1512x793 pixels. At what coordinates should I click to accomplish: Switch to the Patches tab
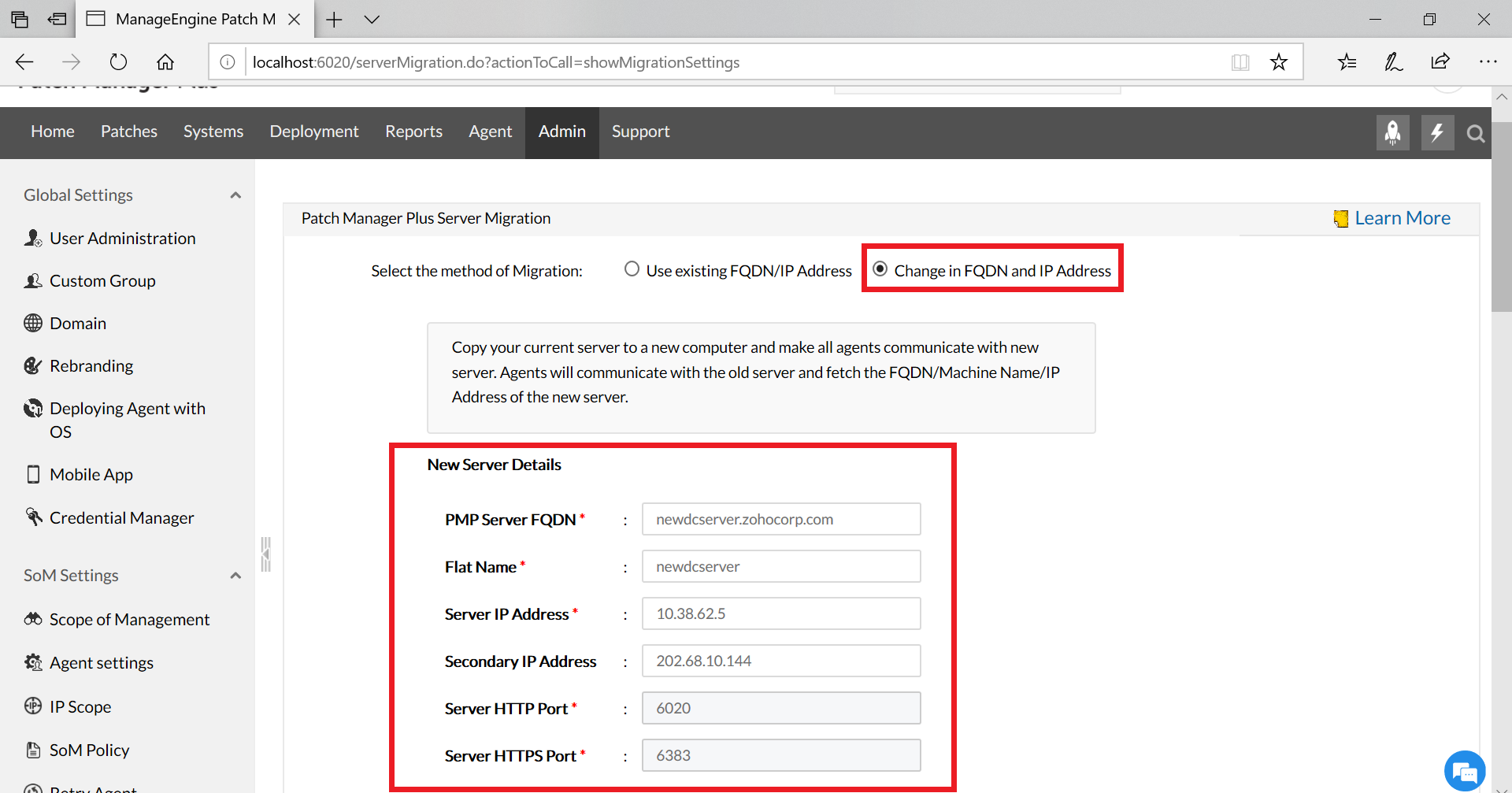(128, 132)
